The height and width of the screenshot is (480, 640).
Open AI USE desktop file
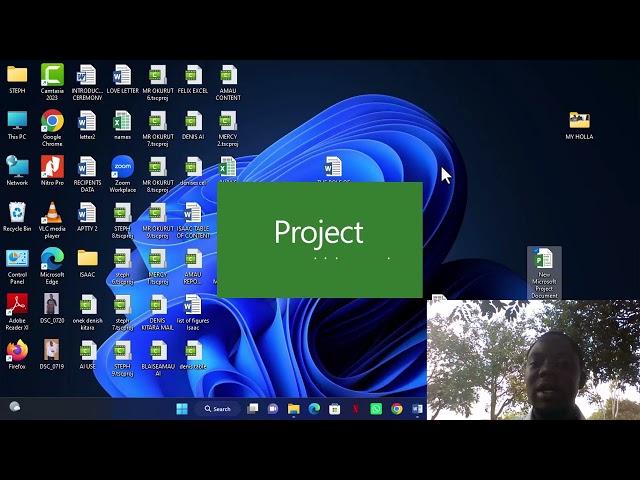pyautogui.click(x=87, y=355)
